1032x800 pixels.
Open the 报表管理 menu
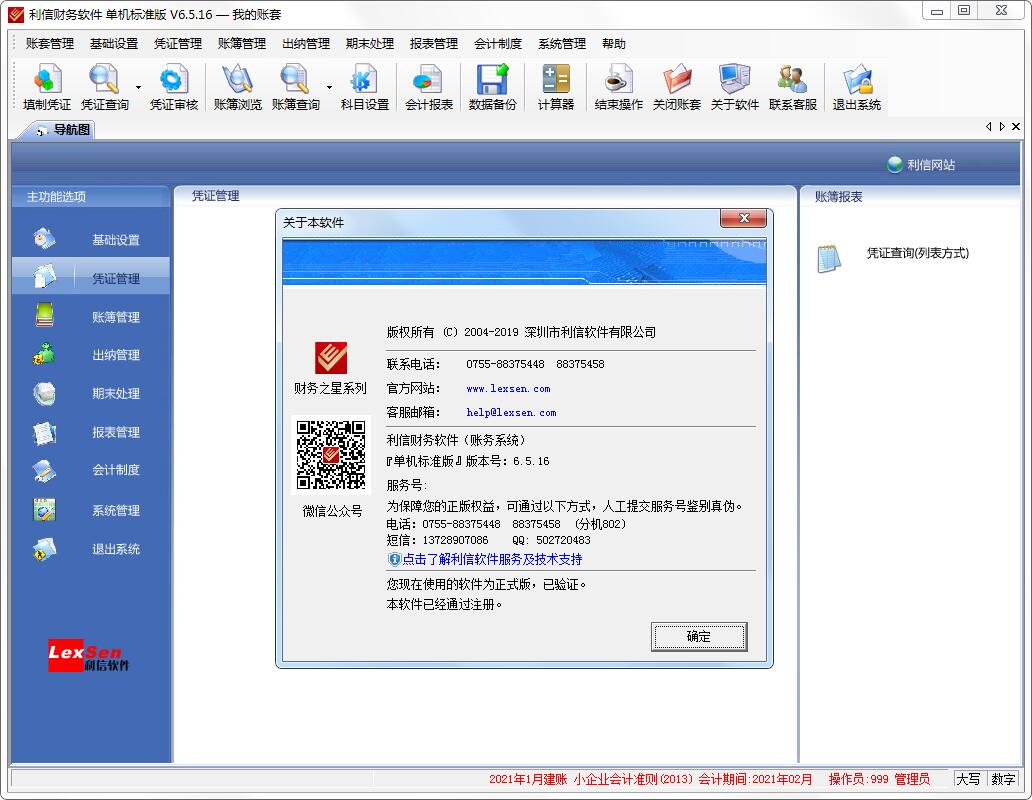pyautogui.click(x=434, y=43)
